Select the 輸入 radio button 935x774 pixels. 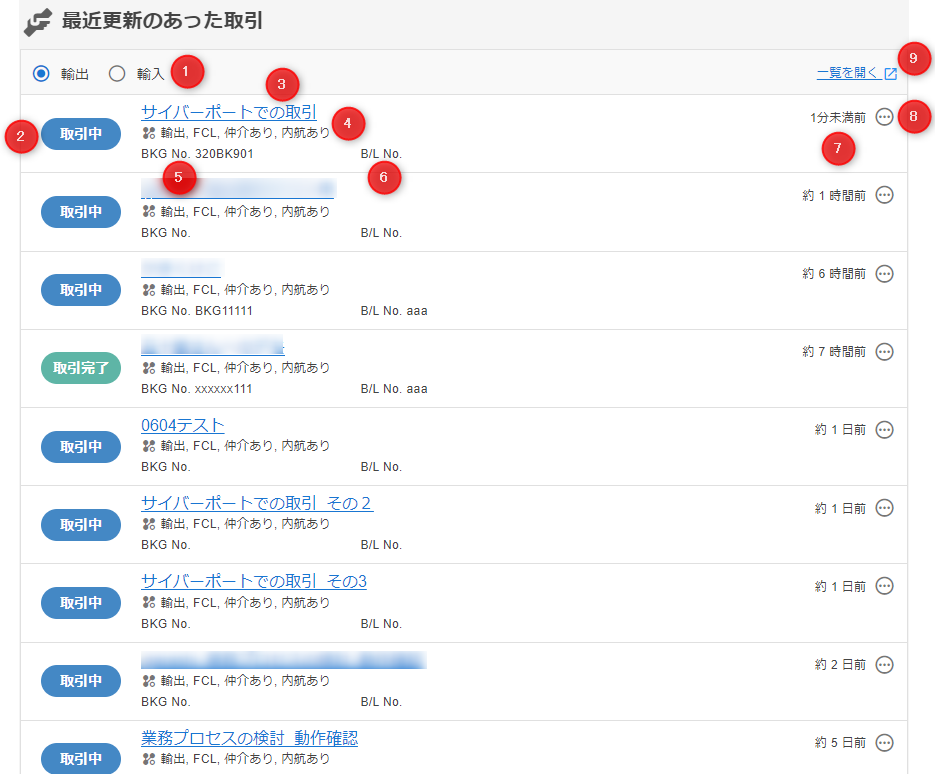117,73
